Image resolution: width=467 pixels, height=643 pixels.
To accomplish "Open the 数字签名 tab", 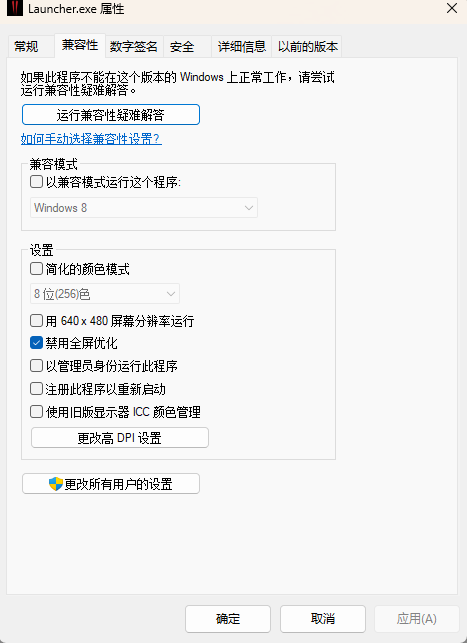I will coord(134,46).
